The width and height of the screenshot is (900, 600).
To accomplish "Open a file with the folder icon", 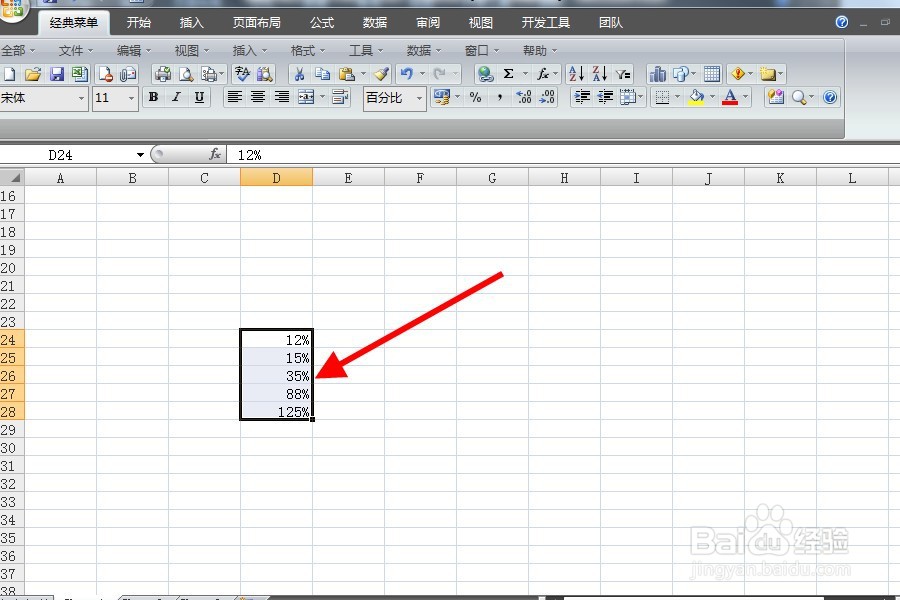I will coord(33,74).
